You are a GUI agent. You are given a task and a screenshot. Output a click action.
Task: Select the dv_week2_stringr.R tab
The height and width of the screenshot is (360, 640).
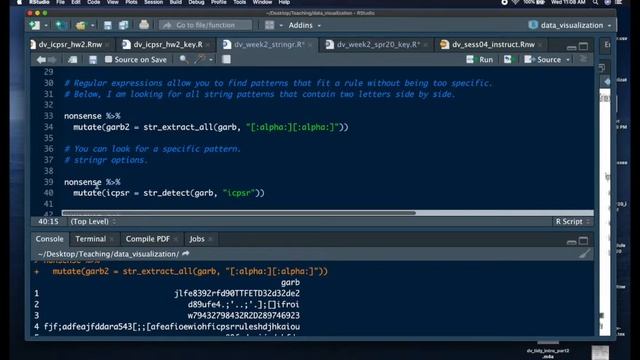[269, 44]
